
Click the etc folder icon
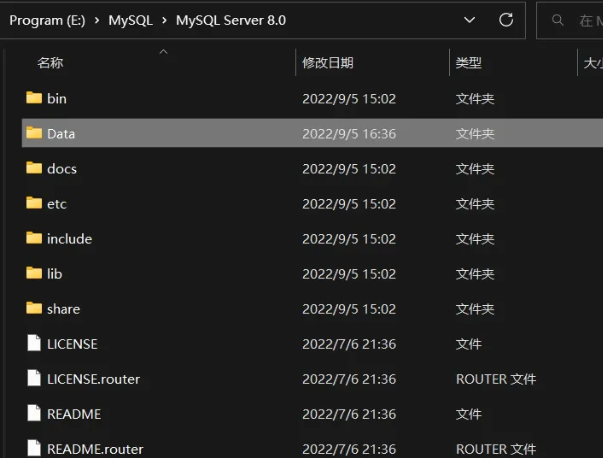[34, 203]
